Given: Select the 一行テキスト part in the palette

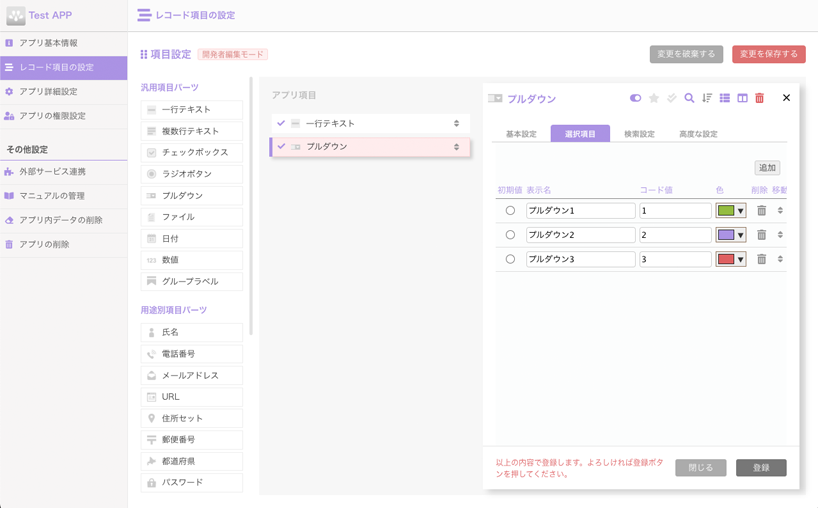Looking at the screenshot, I should pos(191,110).
